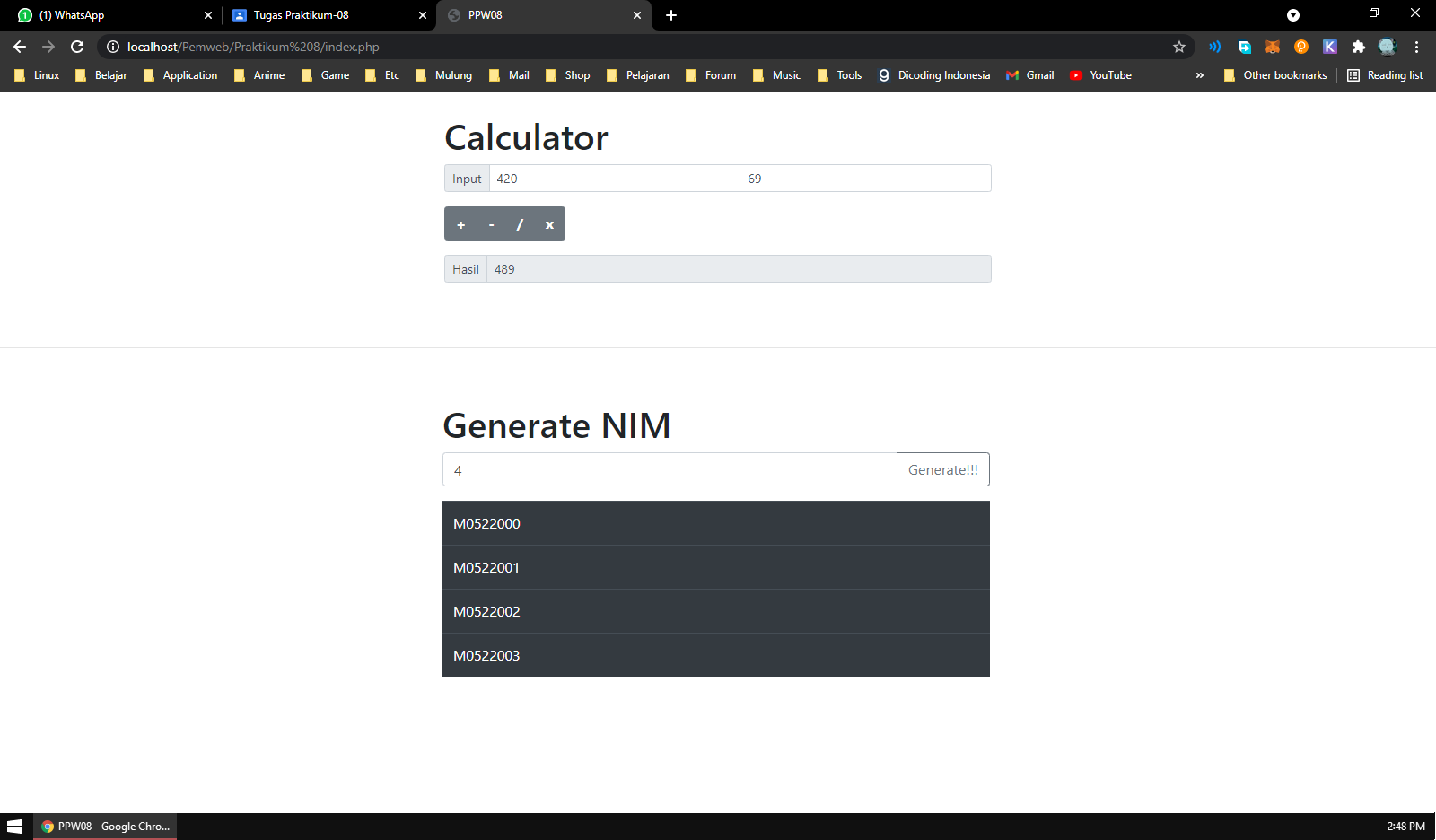The height and width of the screenshot is (840, 1436).
Task: Select the M0522002 list row
Action: 716,611
